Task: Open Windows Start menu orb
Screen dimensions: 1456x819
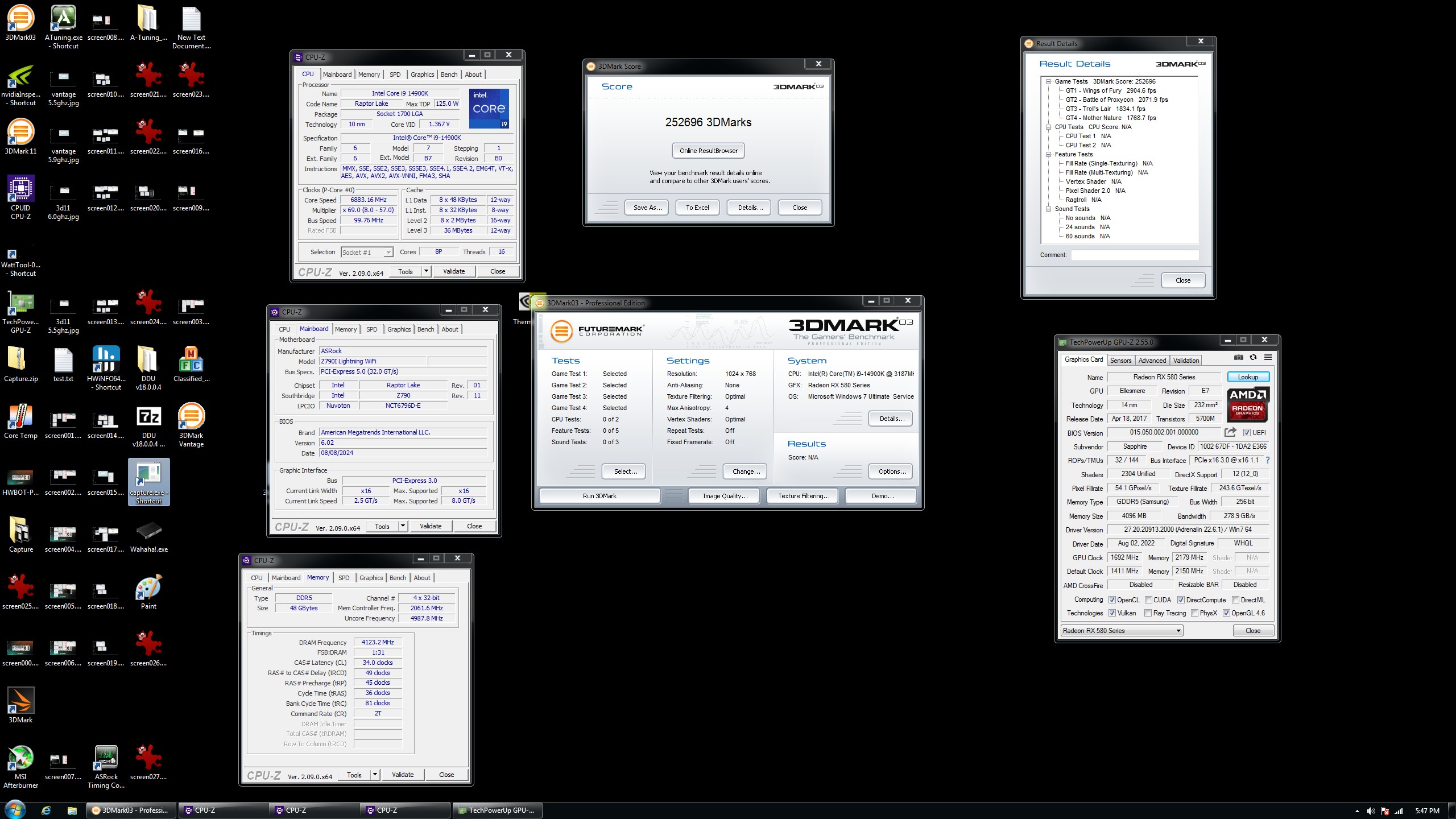Action: (15, 810)
